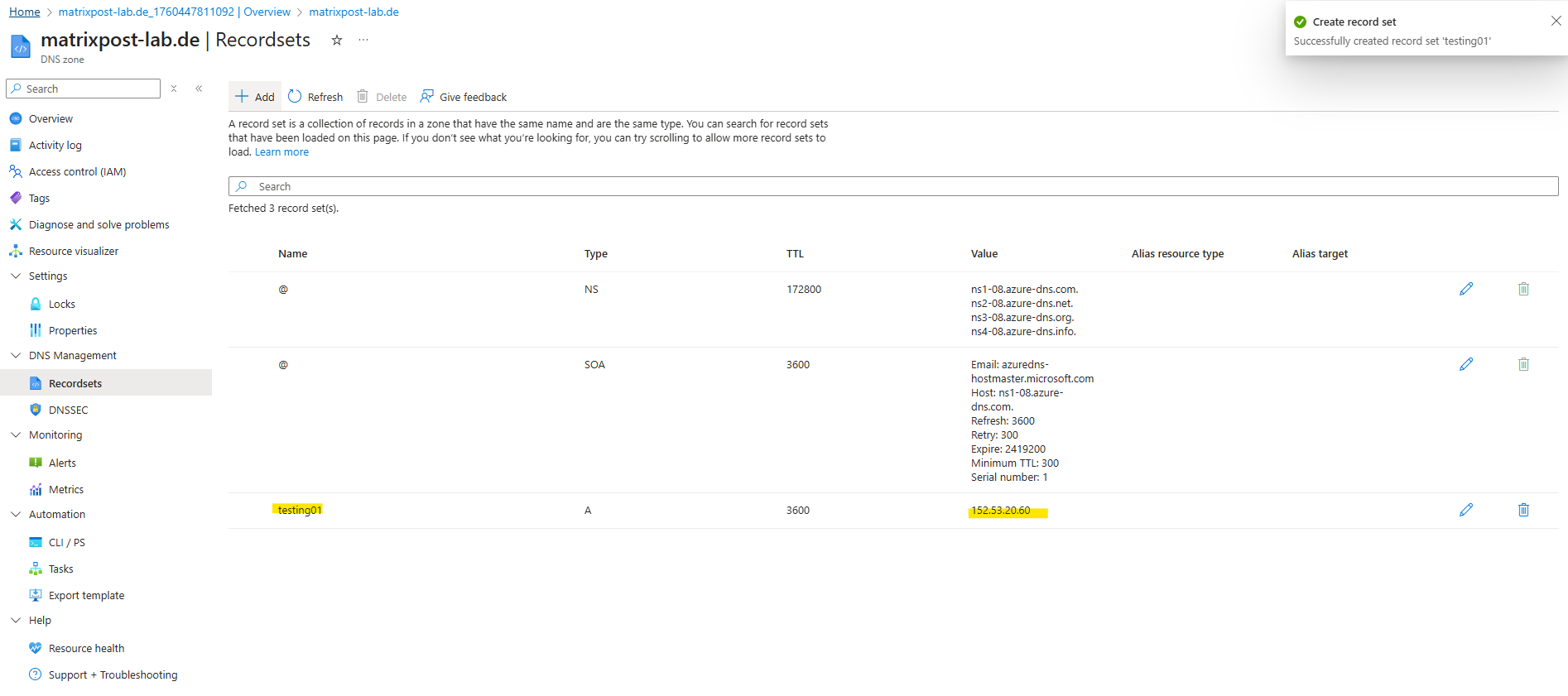Focus the record sets Search box

click(893, 186)
